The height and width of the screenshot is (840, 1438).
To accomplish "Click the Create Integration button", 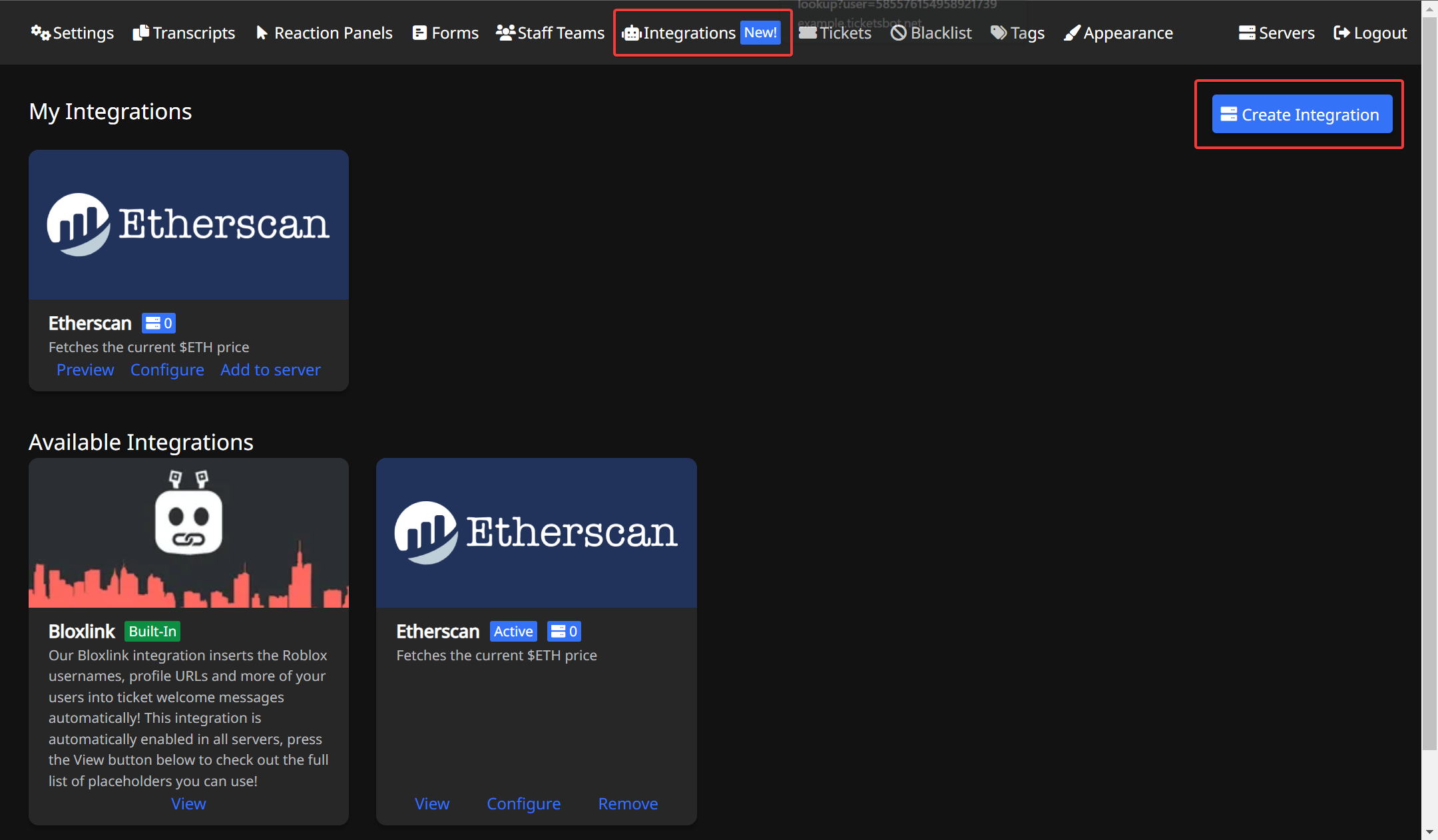I will [x=1300, y=114].
